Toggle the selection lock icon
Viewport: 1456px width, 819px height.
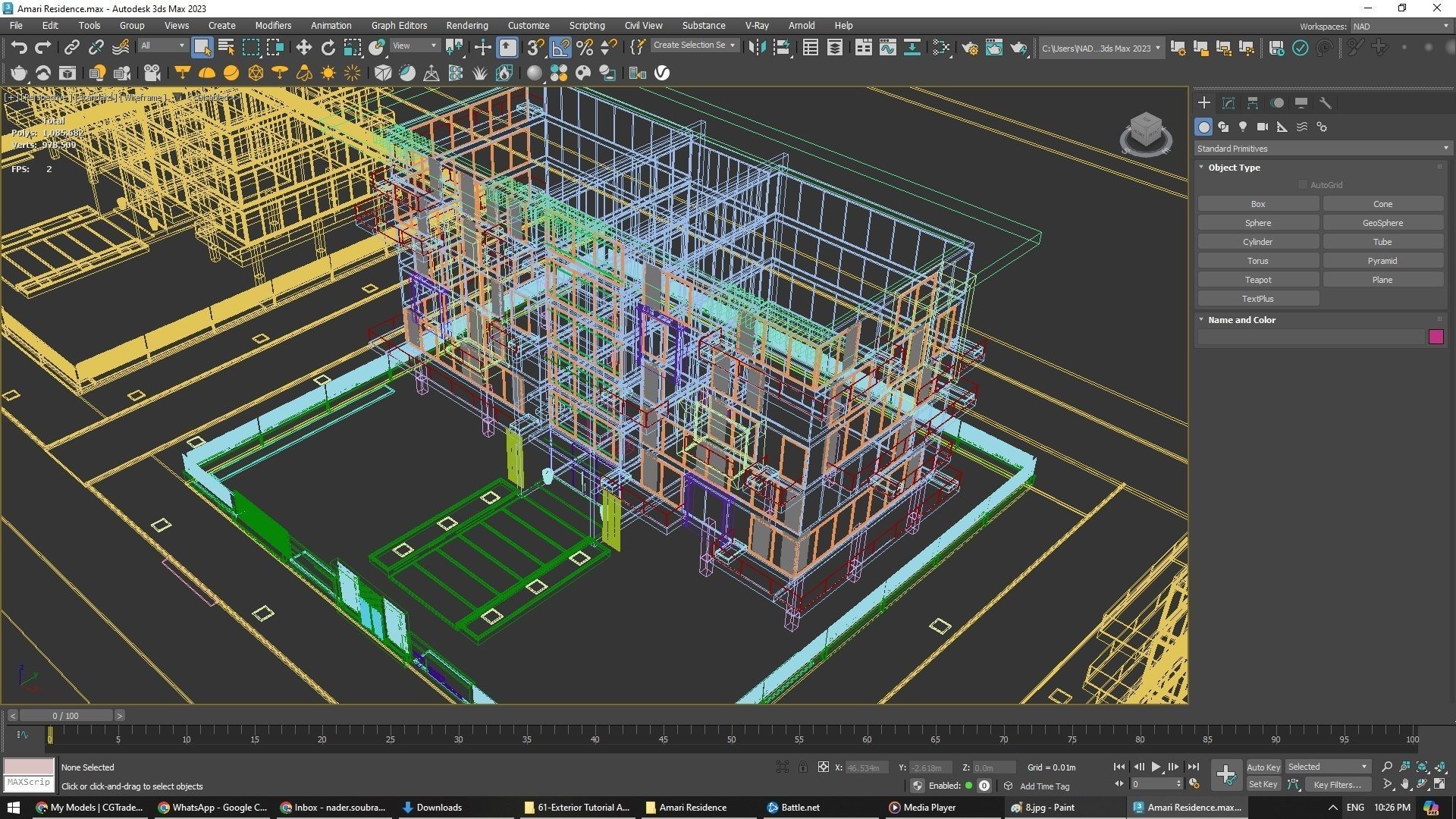802,767
